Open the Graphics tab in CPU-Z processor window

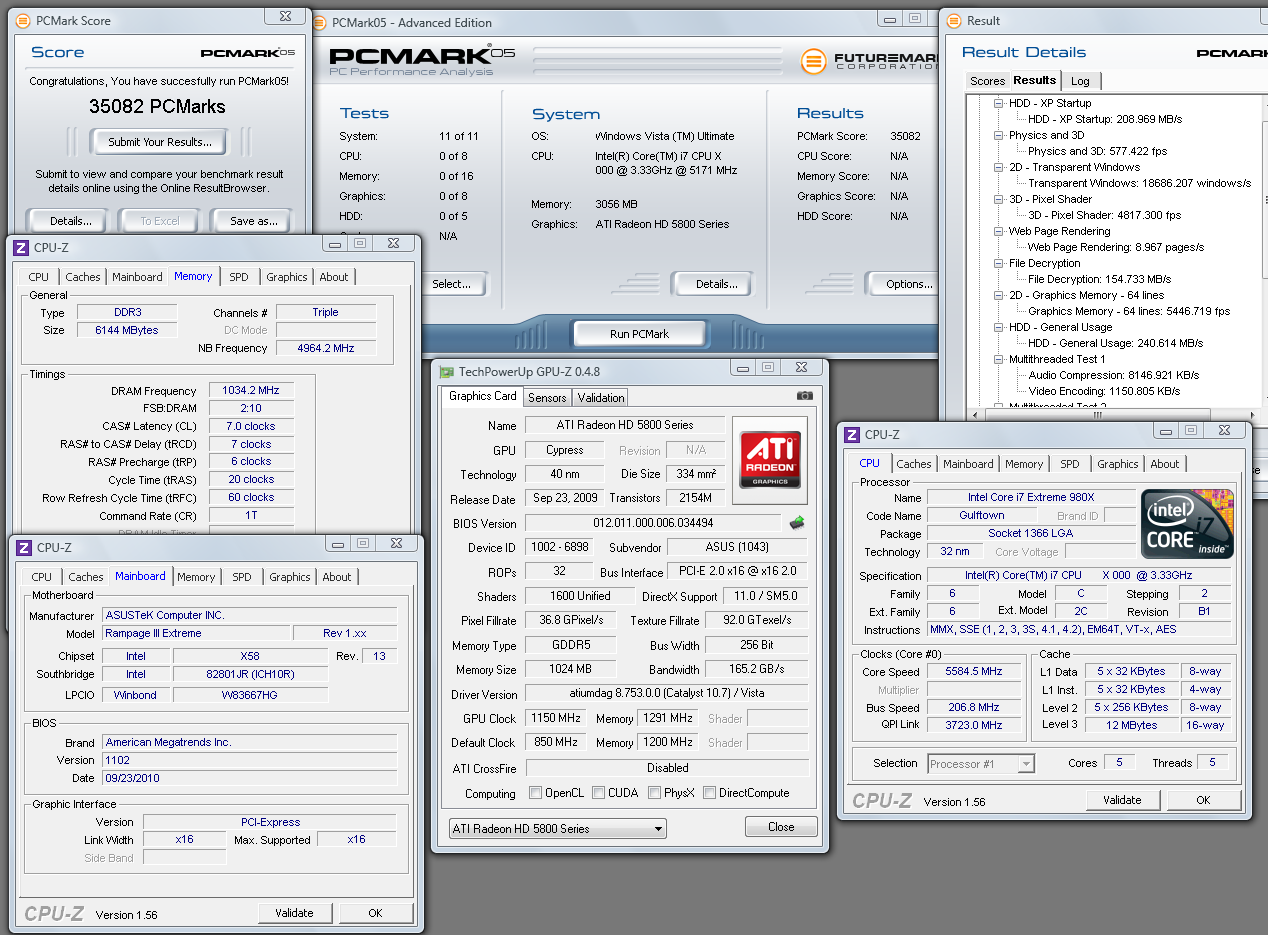(1117, 464)
